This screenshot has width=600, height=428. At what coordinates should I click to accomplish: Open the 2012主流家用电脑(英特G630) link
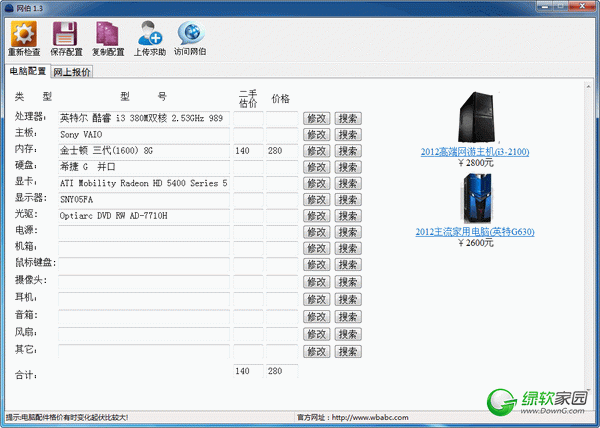coord(475,232)
